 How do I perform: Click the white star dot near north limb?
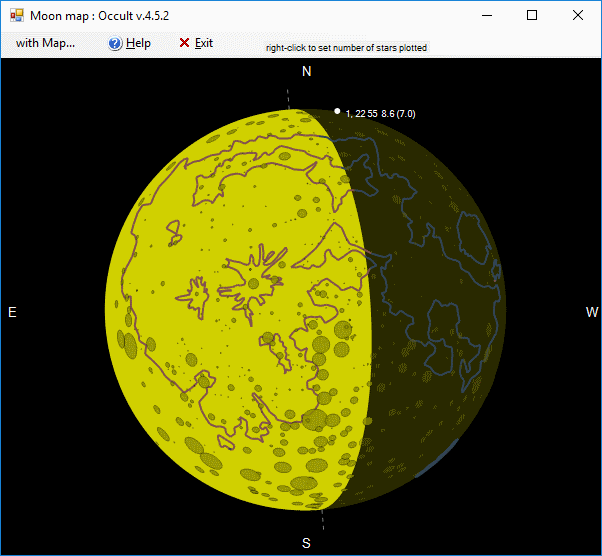coord(338,111)
